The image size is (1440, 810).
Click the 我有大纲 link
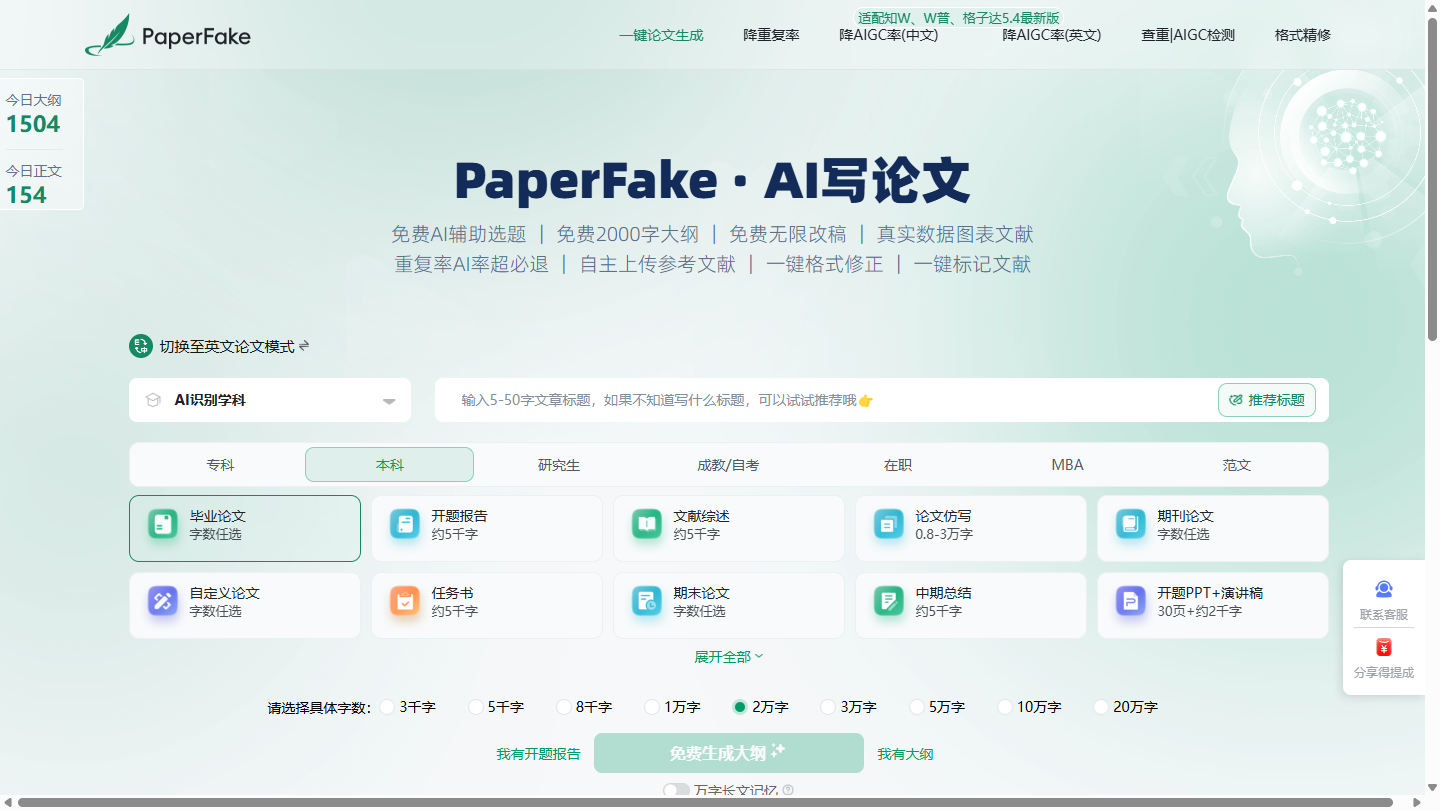(905, 754)
